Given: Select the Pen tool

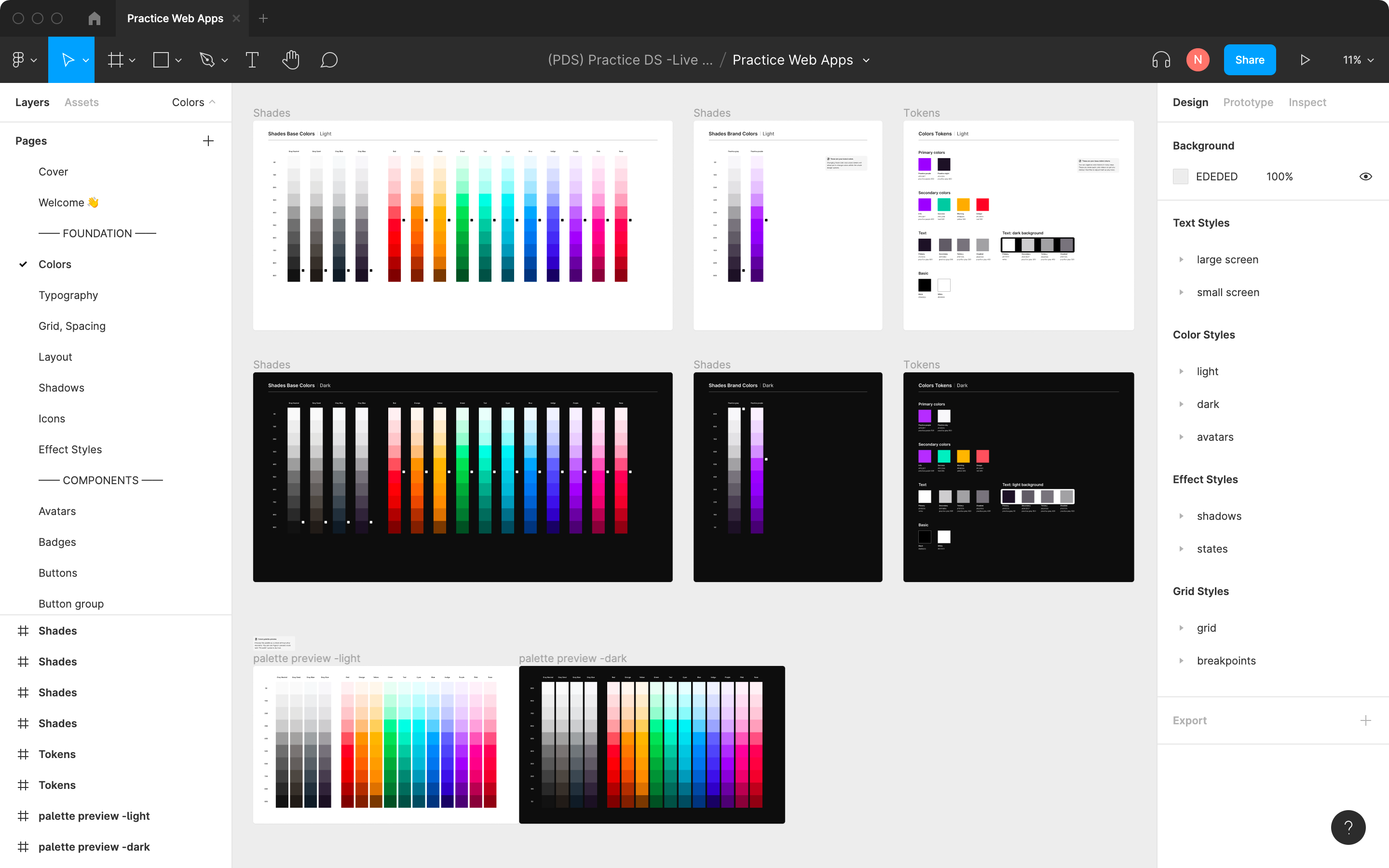Looking at the screenshot, I should [x=208, y=60].
